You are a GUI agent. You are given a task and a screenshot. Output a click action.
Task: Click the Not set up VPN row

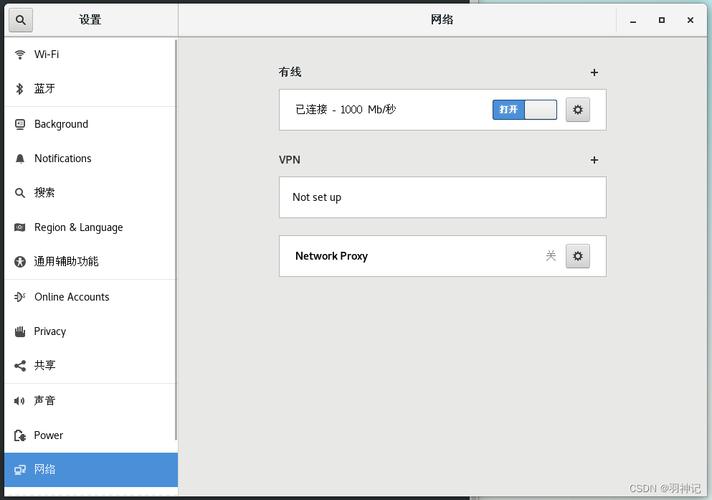(443, 197)
